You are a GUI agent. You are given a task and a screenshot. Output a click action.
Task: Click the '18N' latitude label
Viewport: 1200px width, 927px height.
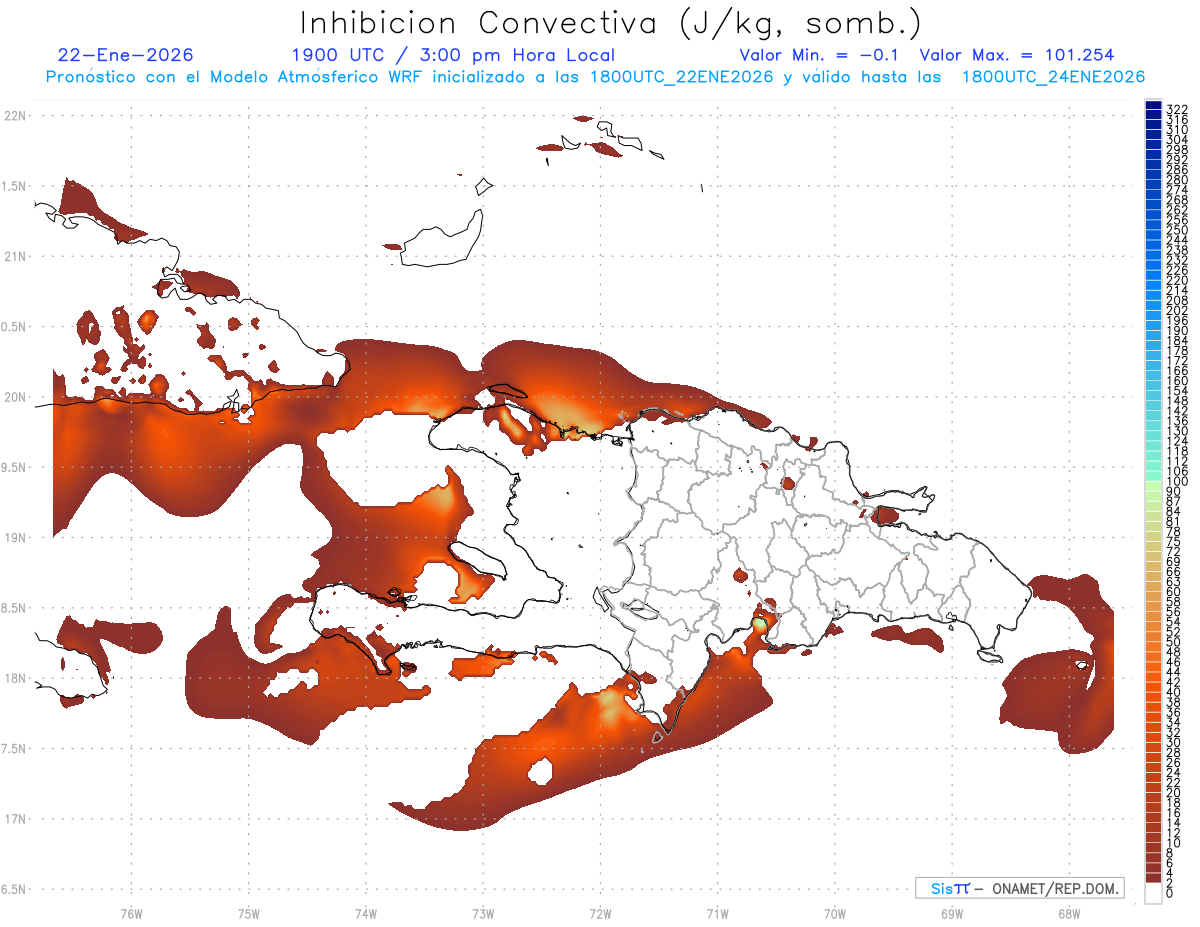pyautogui.click(x=14, y=678)
